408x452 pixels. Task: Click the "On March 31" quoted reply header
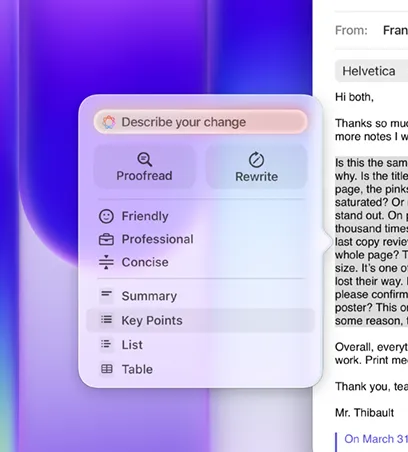click(x=376, y=439)
